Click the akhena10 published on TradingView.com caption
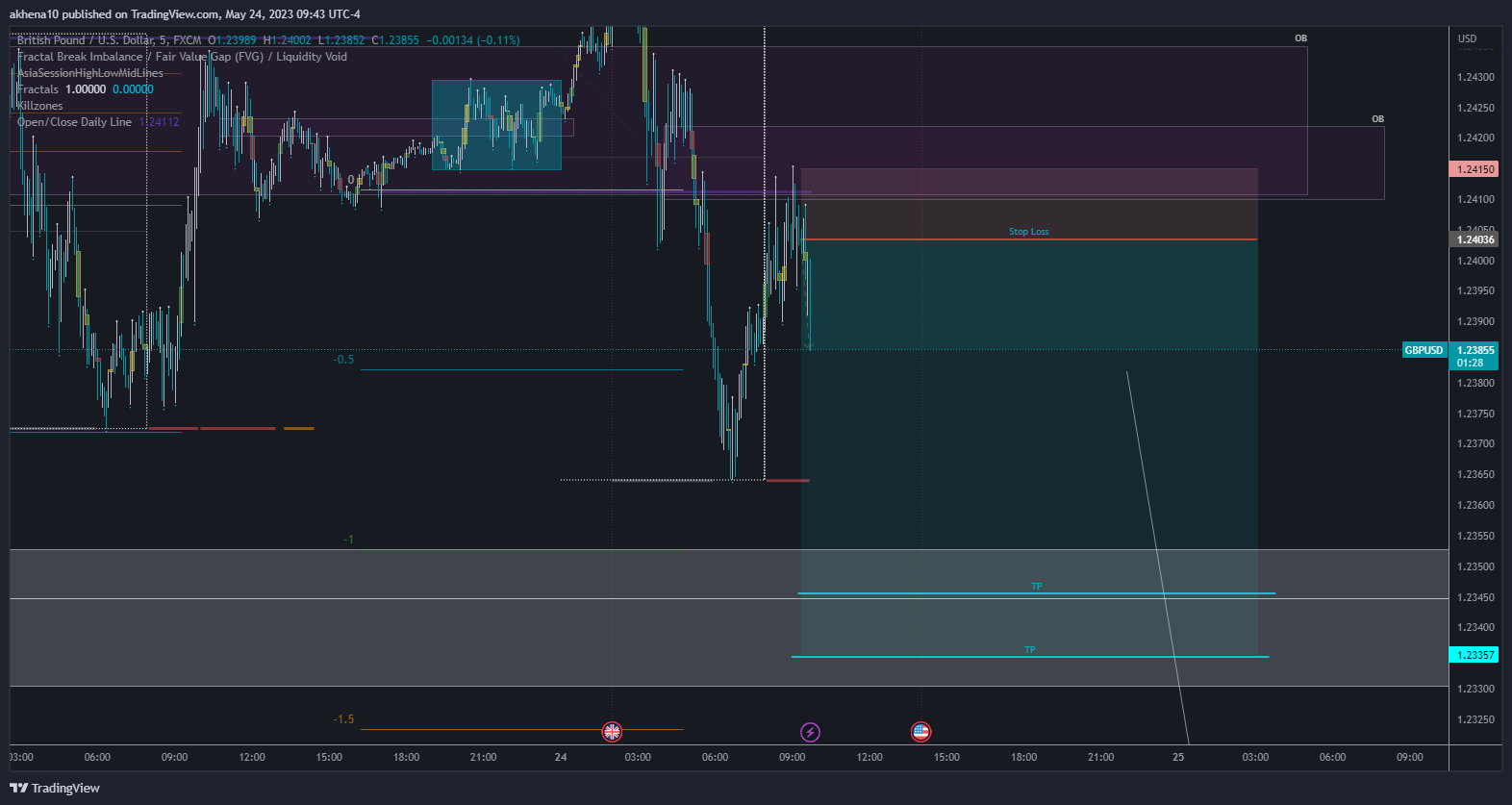This screenshot has width=1512, height=805. click(185, 14)
